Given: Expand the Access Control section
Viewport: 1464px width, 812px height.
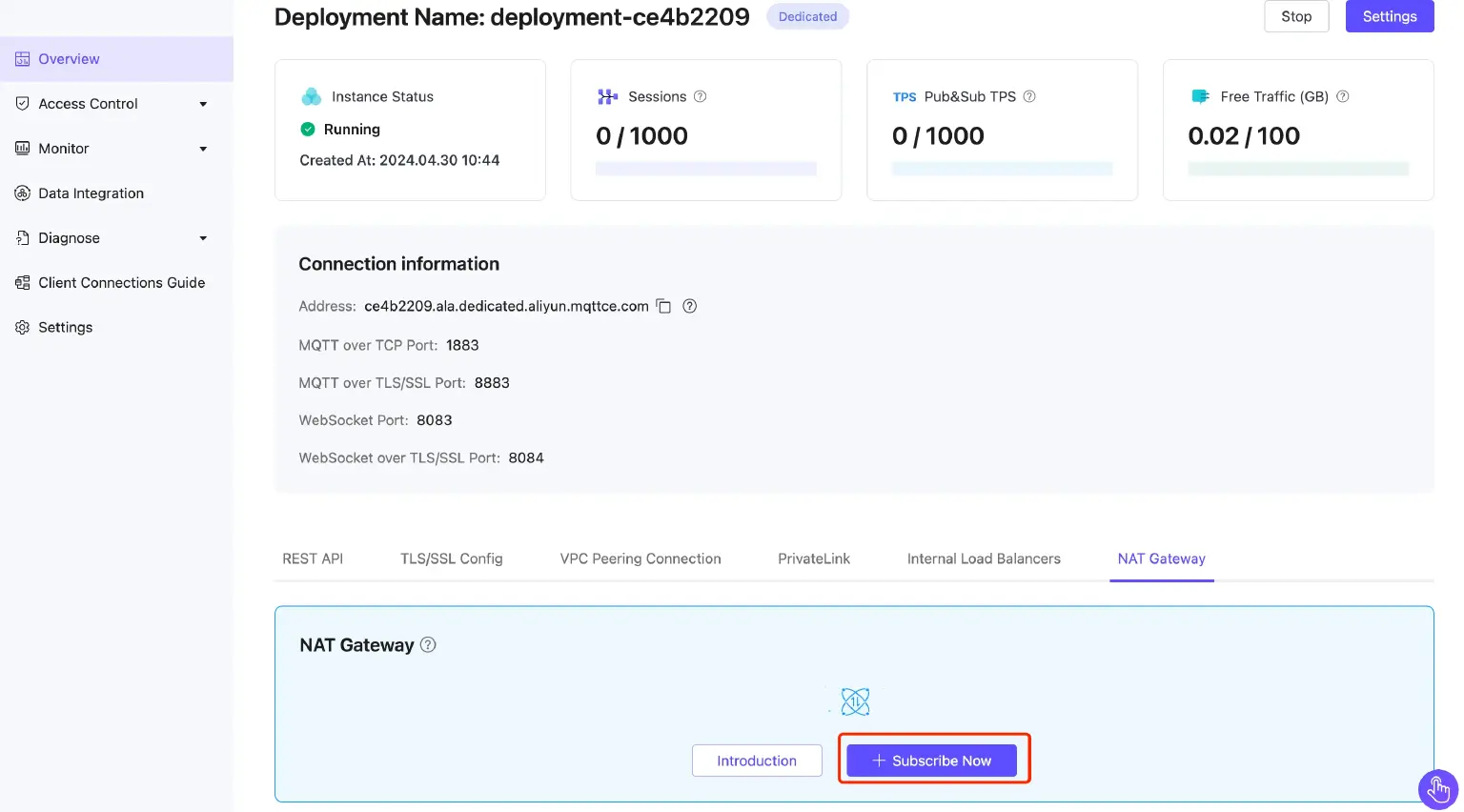Looking at the screenshot, I should pos(202,103).
